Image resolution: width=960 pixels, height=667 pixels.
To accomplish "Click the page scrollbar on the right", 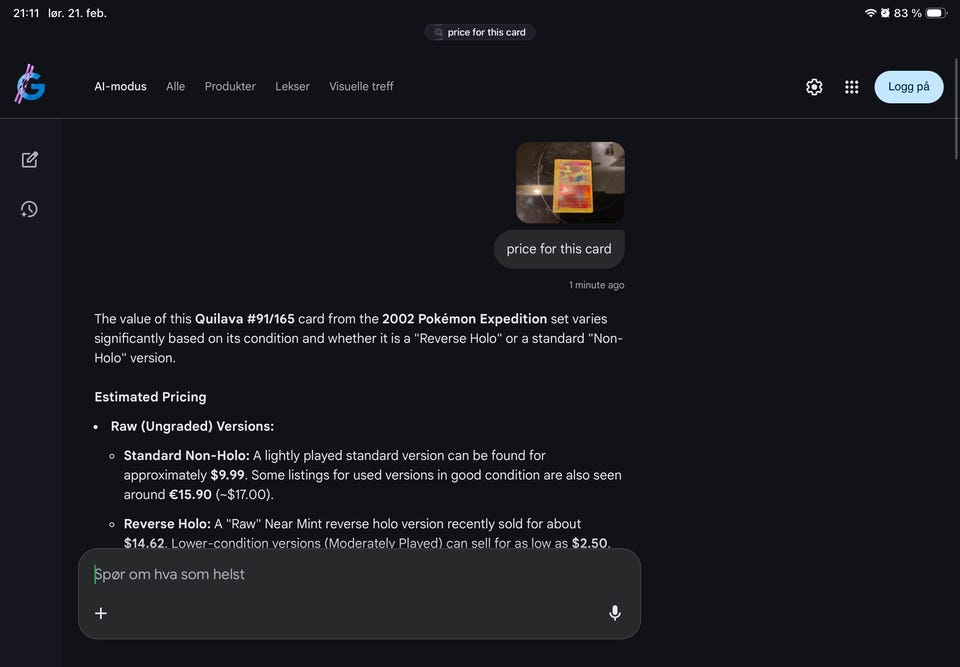I will click(956, 109).
